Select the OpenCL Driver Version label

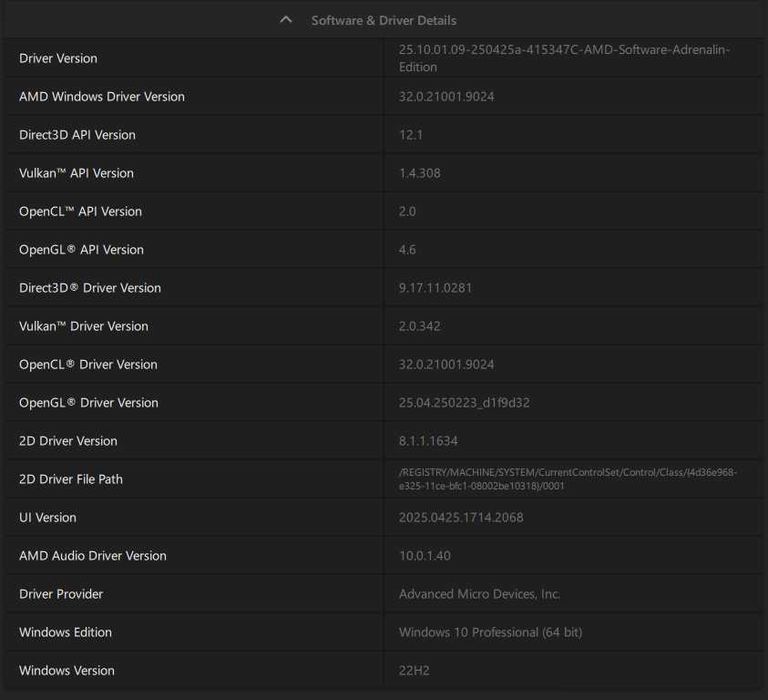point(88,364)
